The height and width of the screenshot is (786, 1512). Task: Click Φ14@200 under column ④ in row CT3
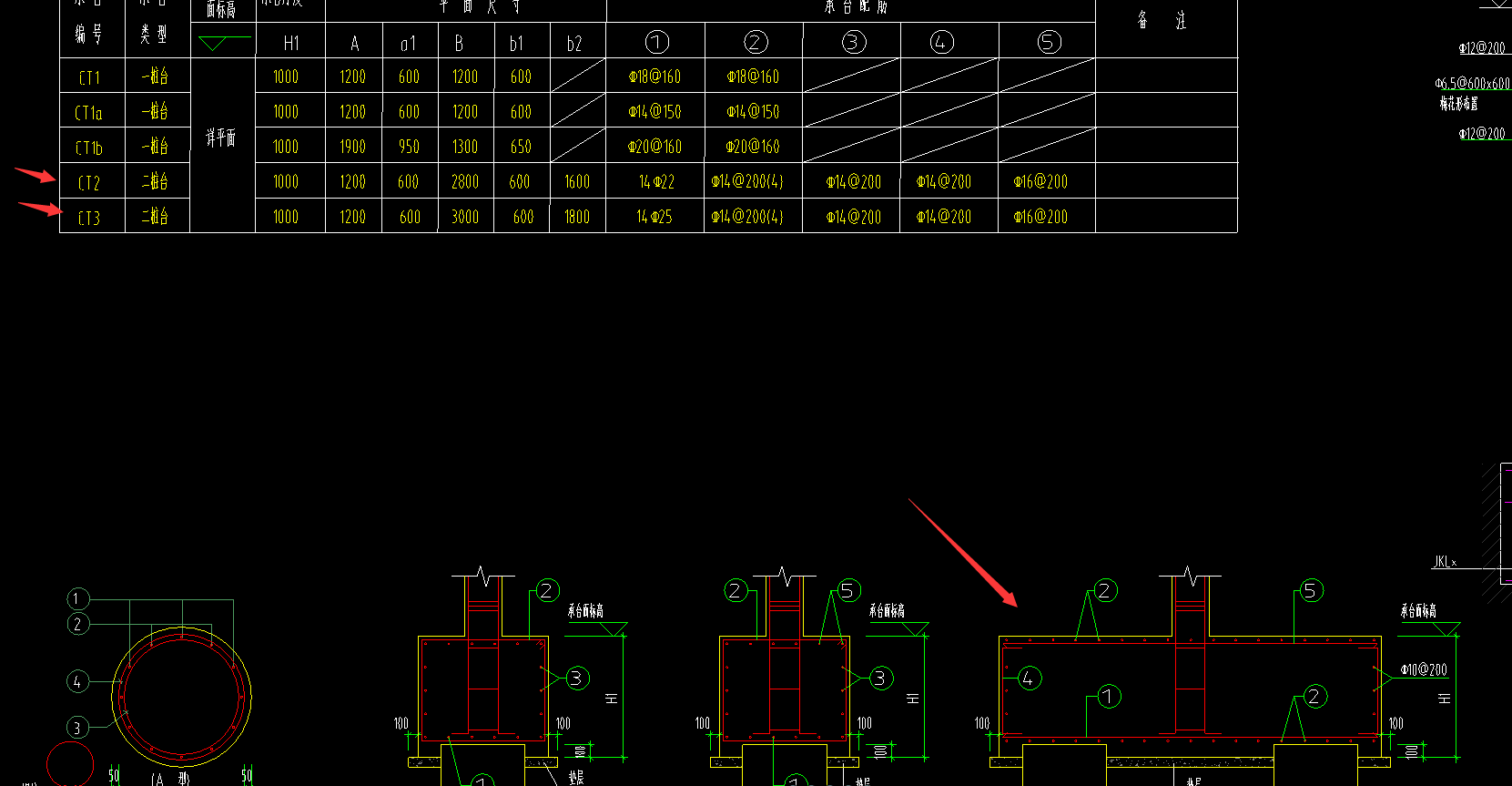(x=944, y=217)
